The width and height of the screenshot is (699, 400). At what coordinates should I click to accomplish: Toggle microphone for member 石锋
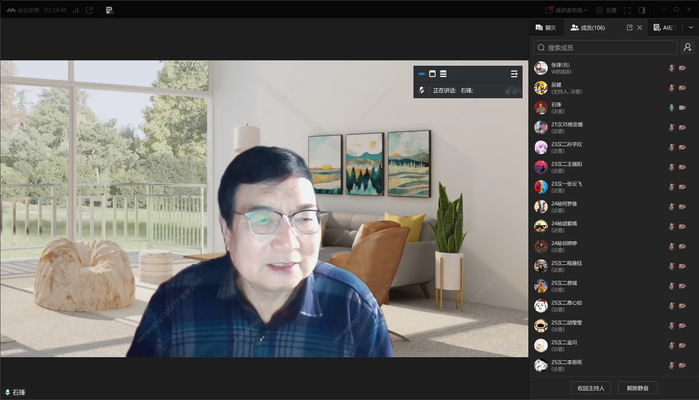pos(671,107)
